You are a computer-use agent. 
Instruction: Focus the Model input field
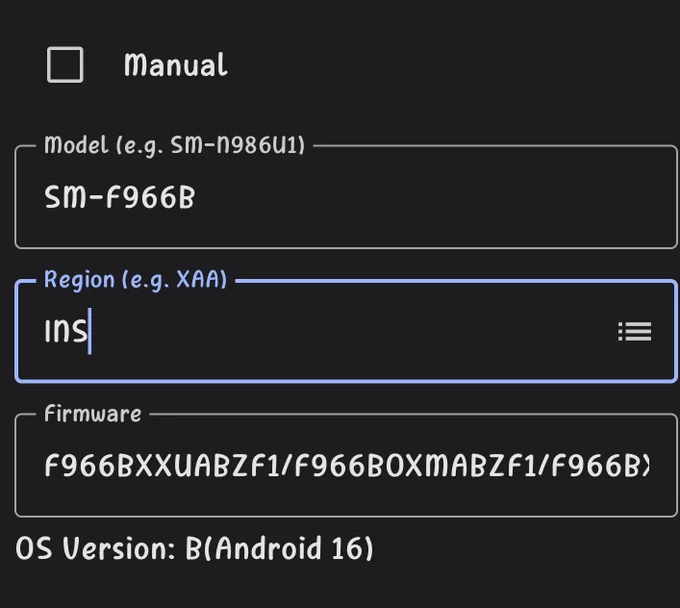[x=346, y=197]
